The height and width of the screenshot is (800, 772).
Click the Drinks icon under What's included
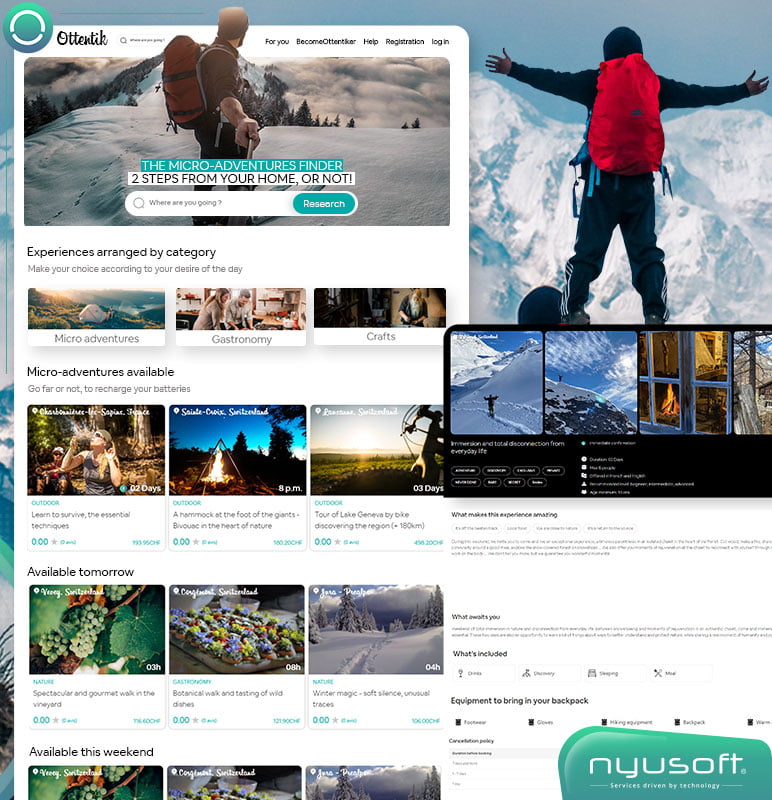pos(460,673)
